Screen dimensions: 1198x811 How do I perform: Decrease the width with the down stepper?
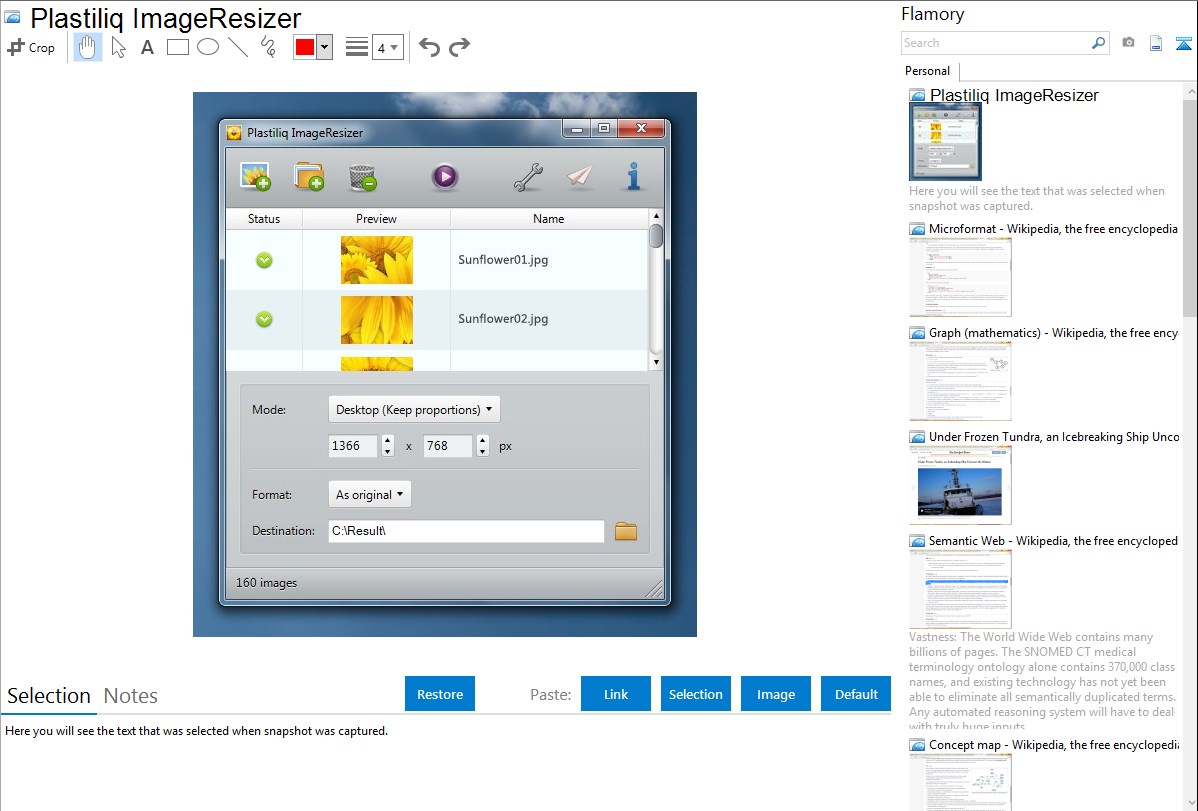tap(387, 451)
